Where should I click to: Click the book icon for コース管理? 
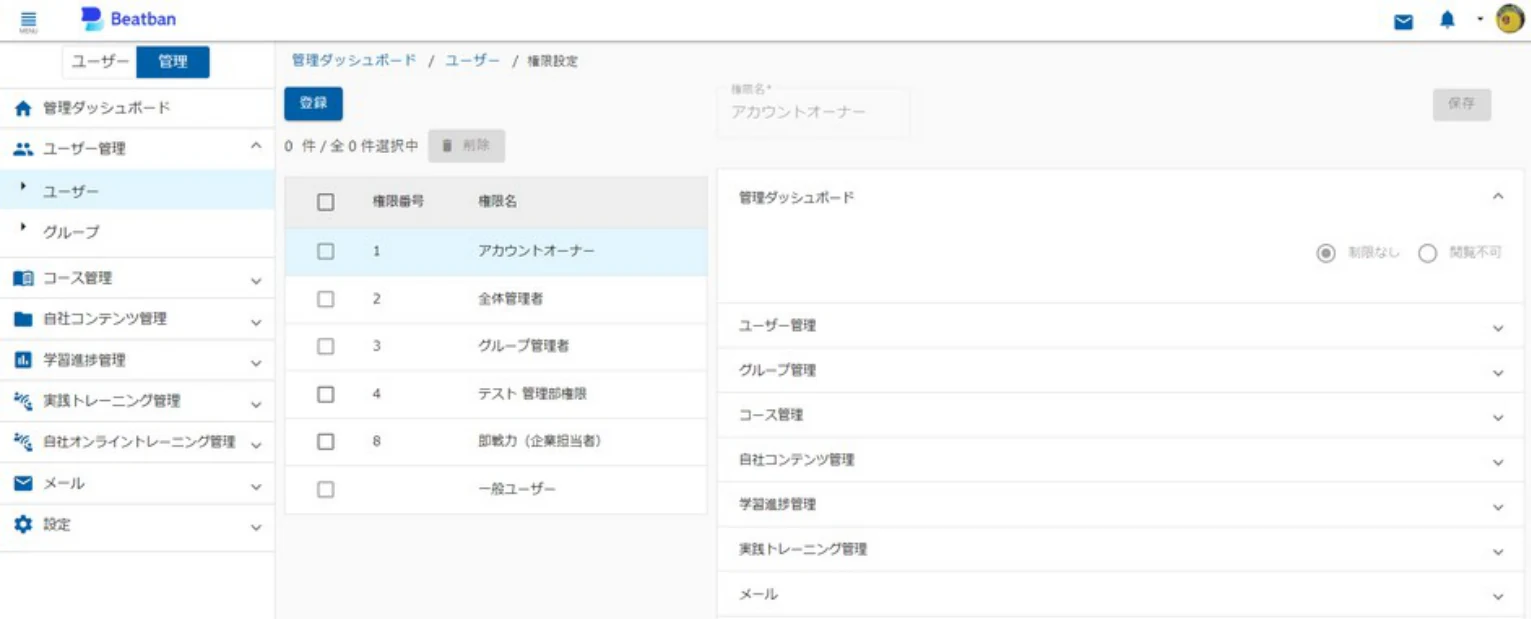(24, 278)
